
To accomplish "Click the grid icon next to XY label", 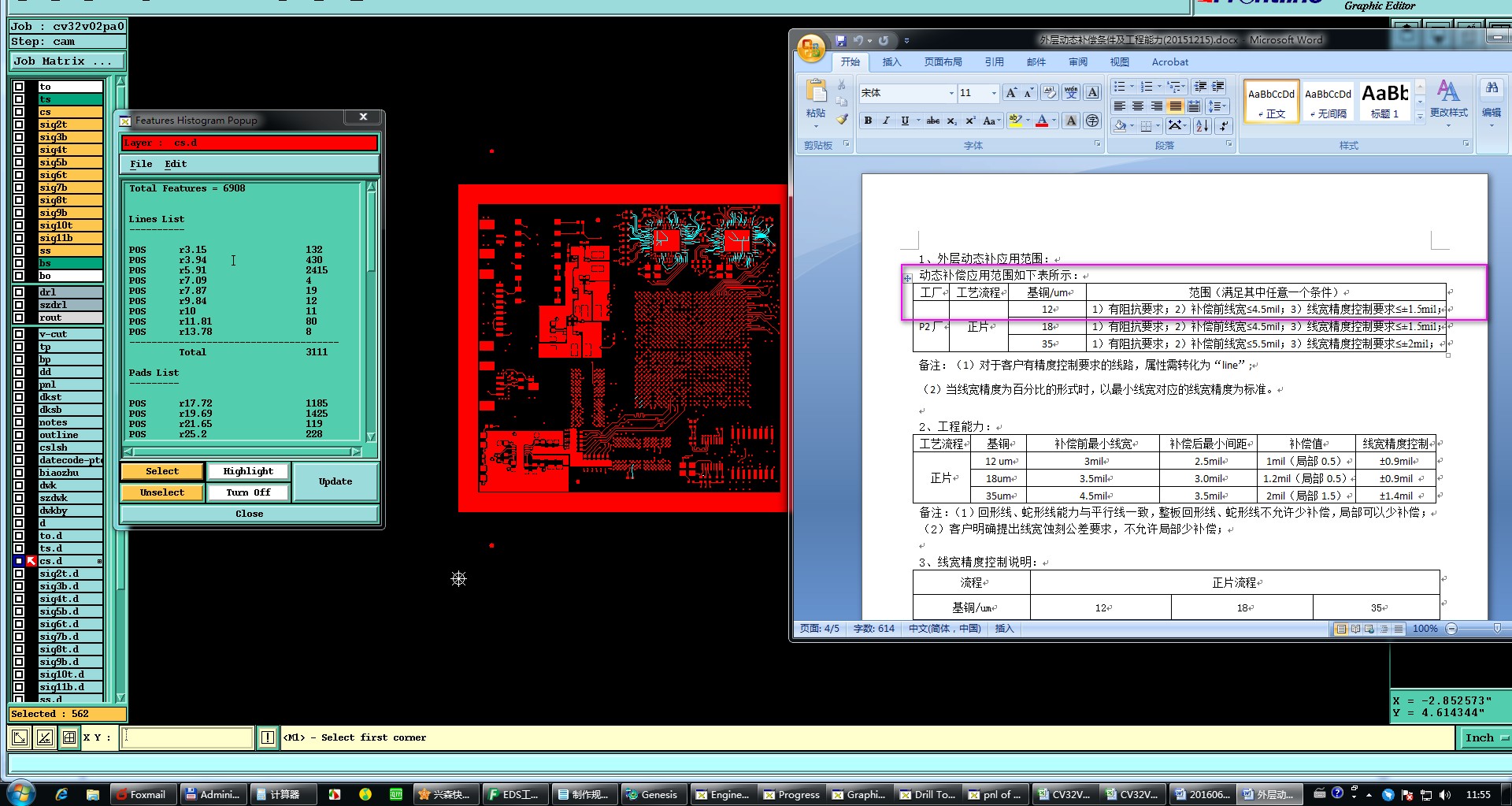I will 69,737.
